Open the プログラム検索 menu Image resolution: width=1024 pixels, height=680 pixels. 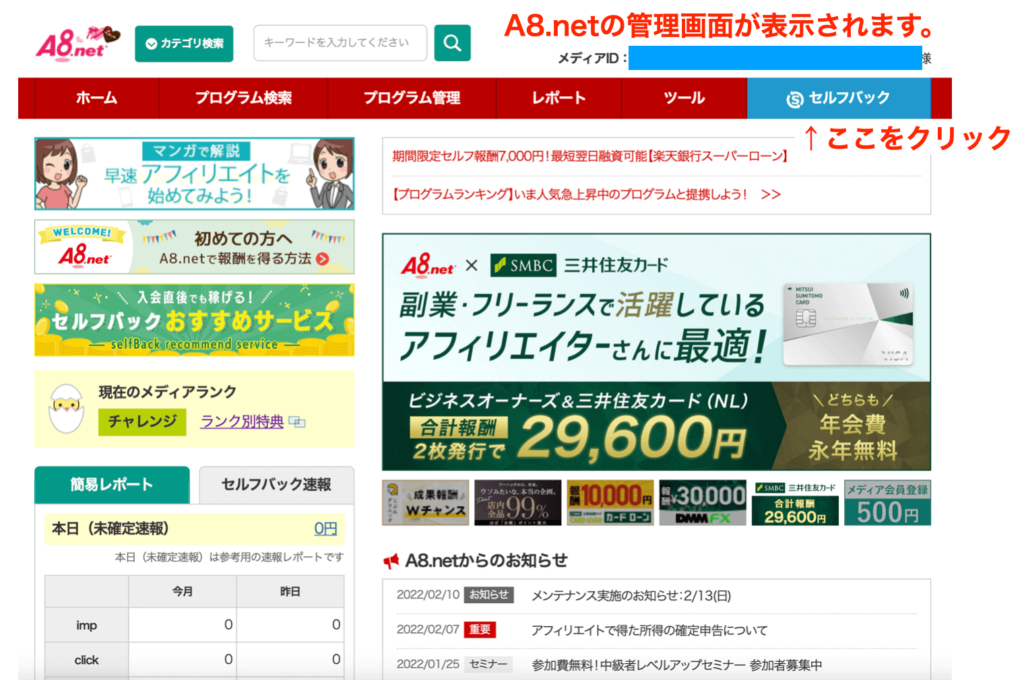coord(243,98)
